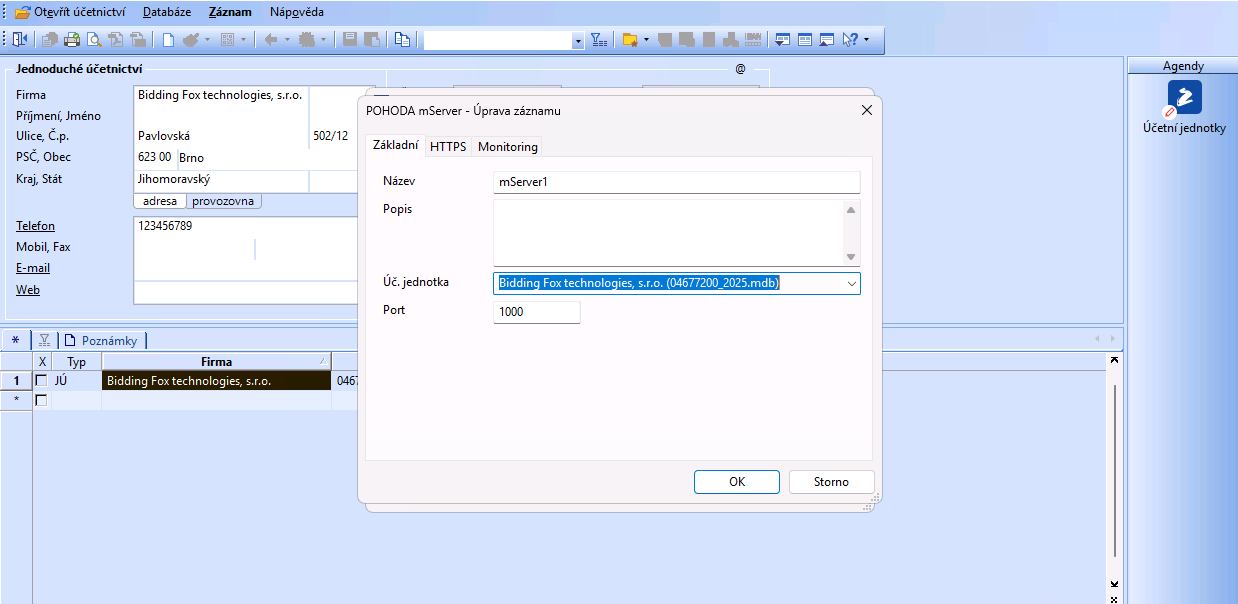Tick the checkbox in row 1
1238x604 pixels.
(42, 381)
